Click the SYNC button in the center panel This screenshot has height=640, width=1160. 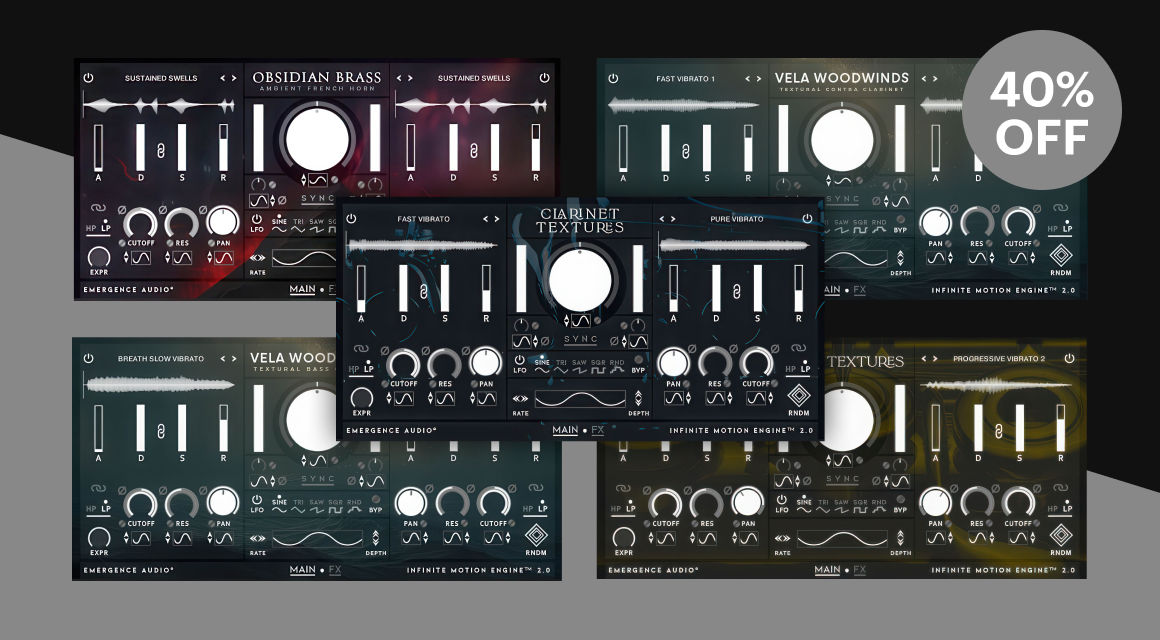(581, 338)
